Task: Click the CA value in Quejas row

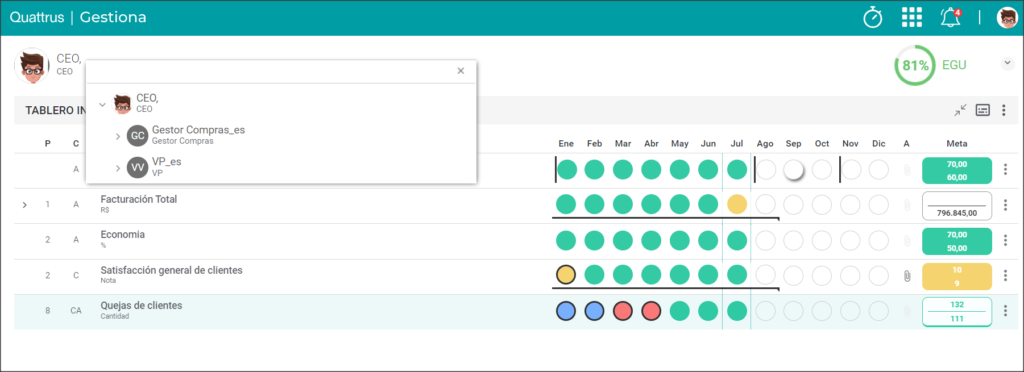Action: (x=76, y=311)
